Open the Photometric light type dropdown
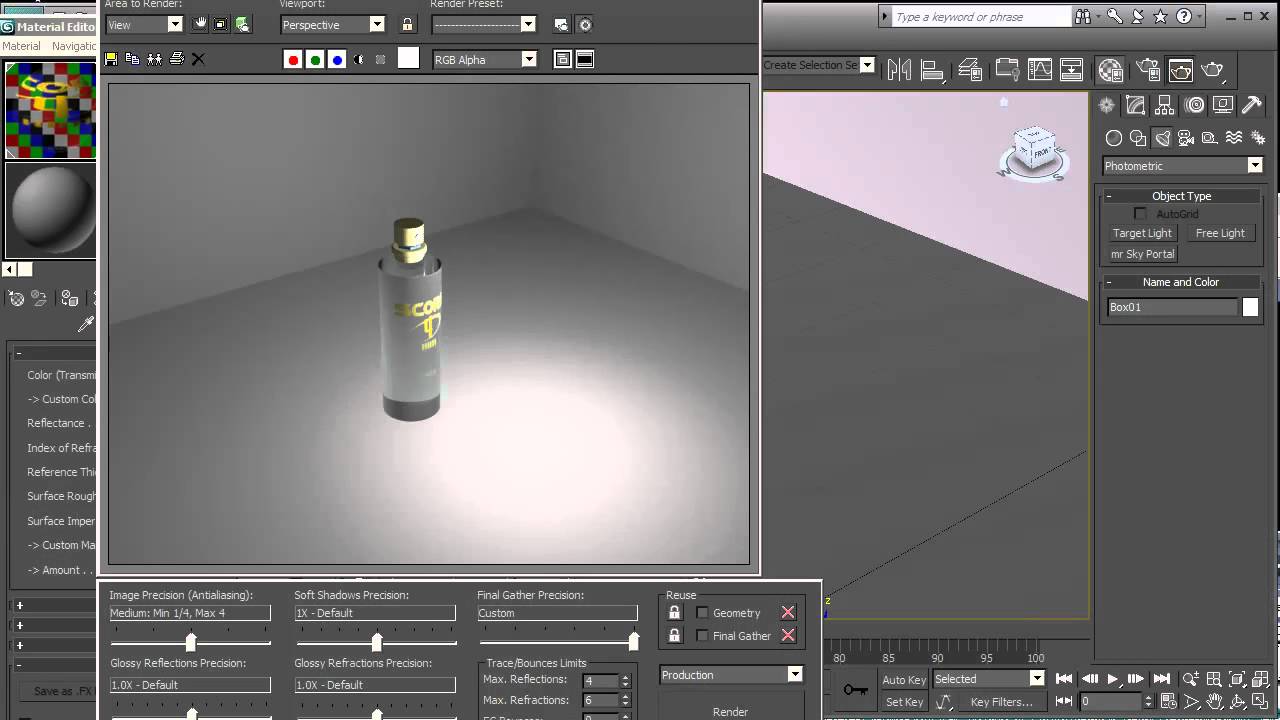Screen dimensions: 1280x720 click(x=1183, y=166)
